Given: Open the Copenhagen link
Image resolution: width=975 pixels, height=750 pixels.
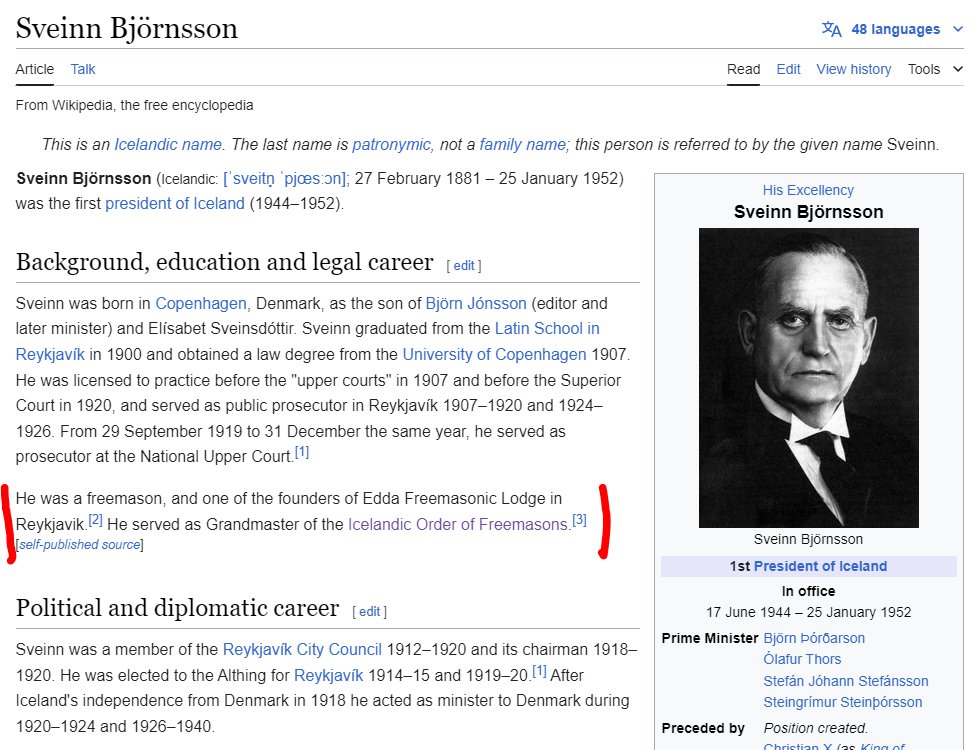Looking at the screenshot, I should (x=201, y=303).
